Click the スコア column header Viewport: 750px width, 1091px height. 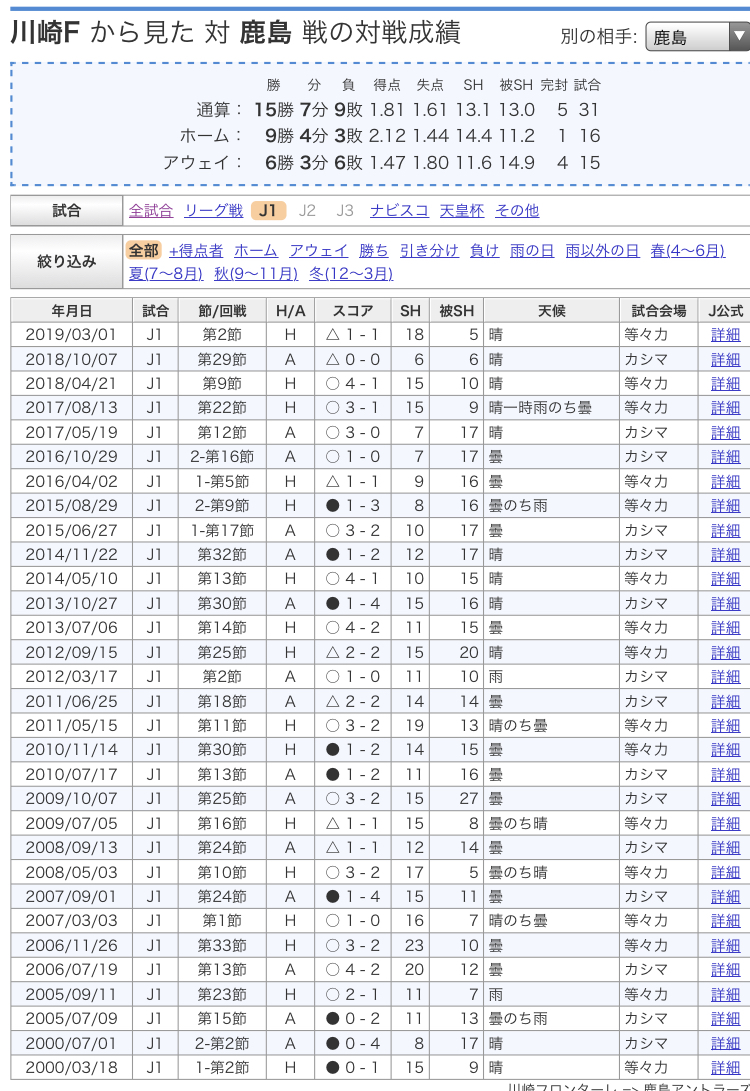coord(353,310)
